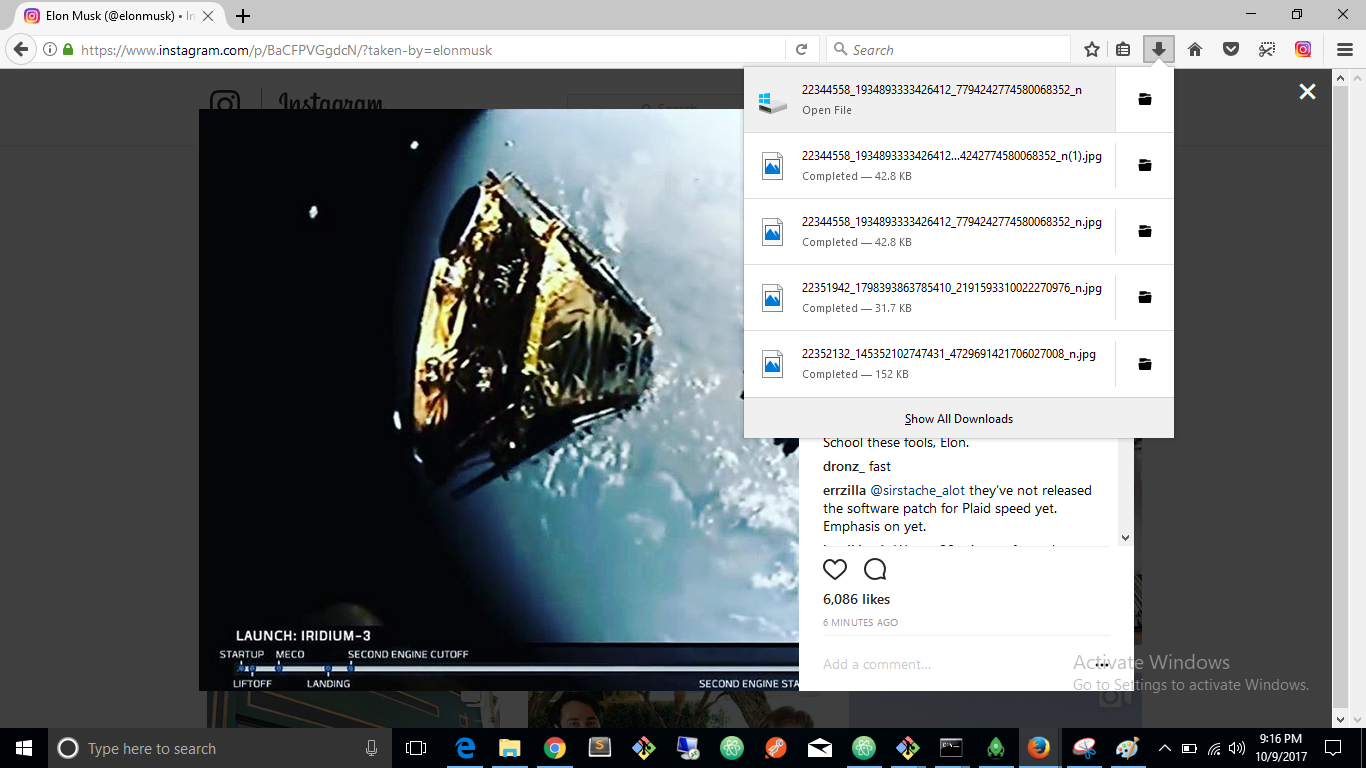Click the @sirstache_alot mention link
The height and width of the screenshot is (768, 1366).
click(918, 490)
